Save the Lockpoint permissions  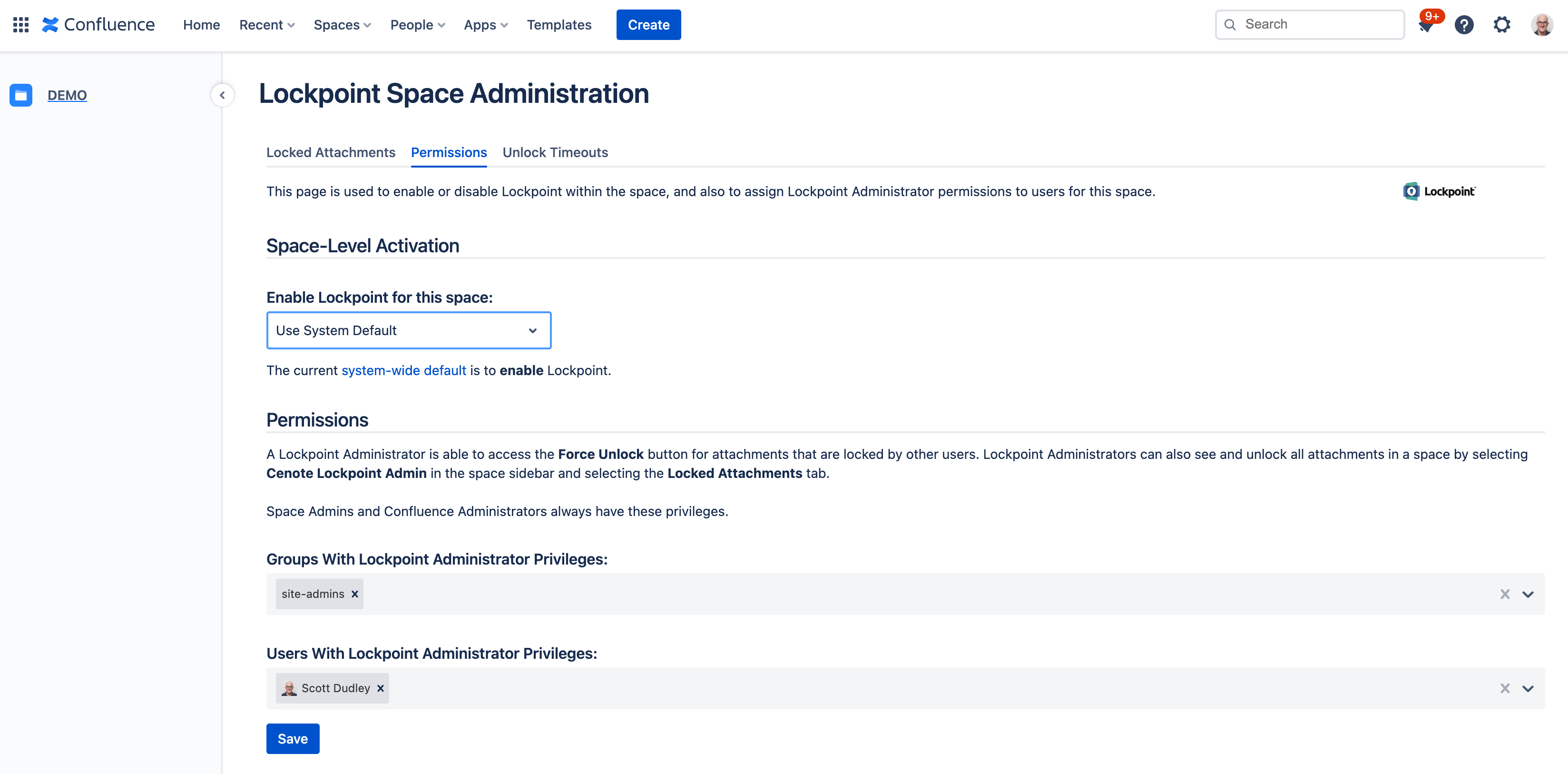click(x=293, y=739)
